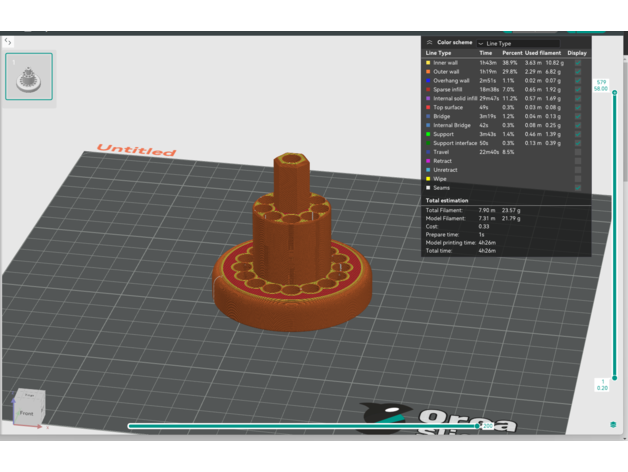Select plate 1 thumbnail
This screenshot has width=628, height=472.
tap(29, 76)
